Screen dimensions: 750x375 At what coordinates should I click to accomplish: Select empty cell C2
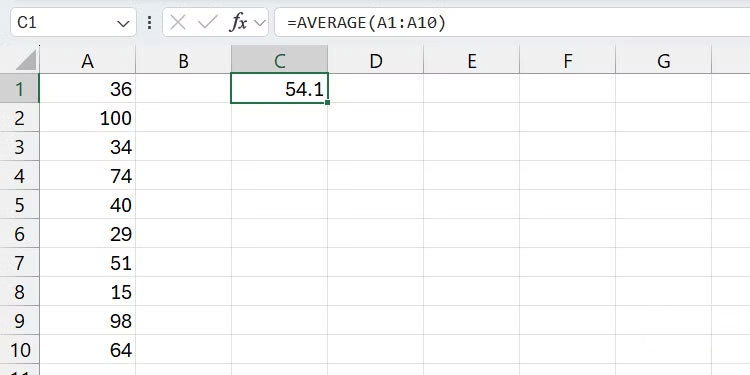click(280, 118)
